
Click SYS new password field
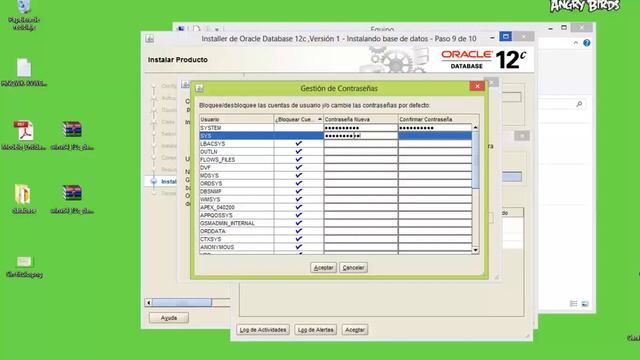(361, 136)
